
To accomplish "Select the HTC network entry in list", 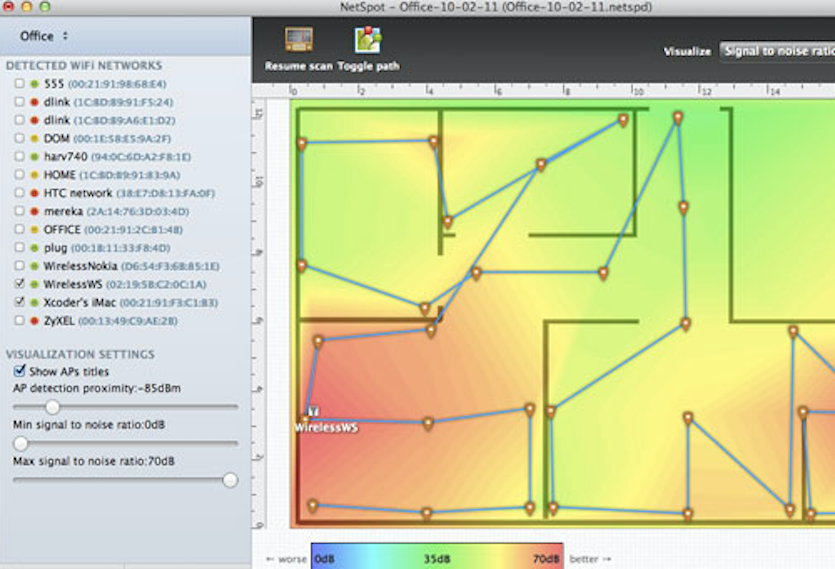I will [78, 193].
